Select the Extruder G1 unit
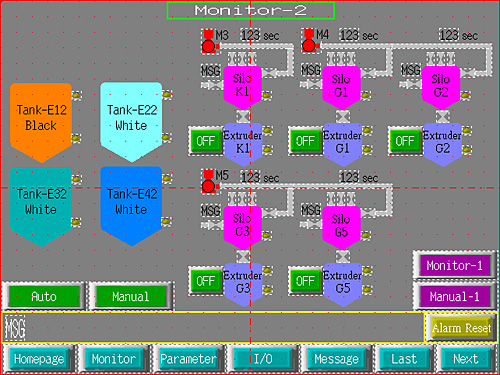Screen dimensions: 500x375 click(x=342, y=145)
